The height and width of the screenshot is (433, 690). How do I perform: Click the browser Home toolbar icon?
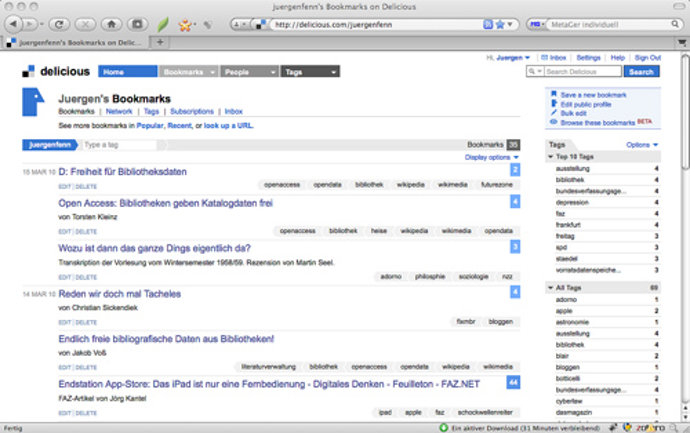pyautogui.click(x=110, y=23)
